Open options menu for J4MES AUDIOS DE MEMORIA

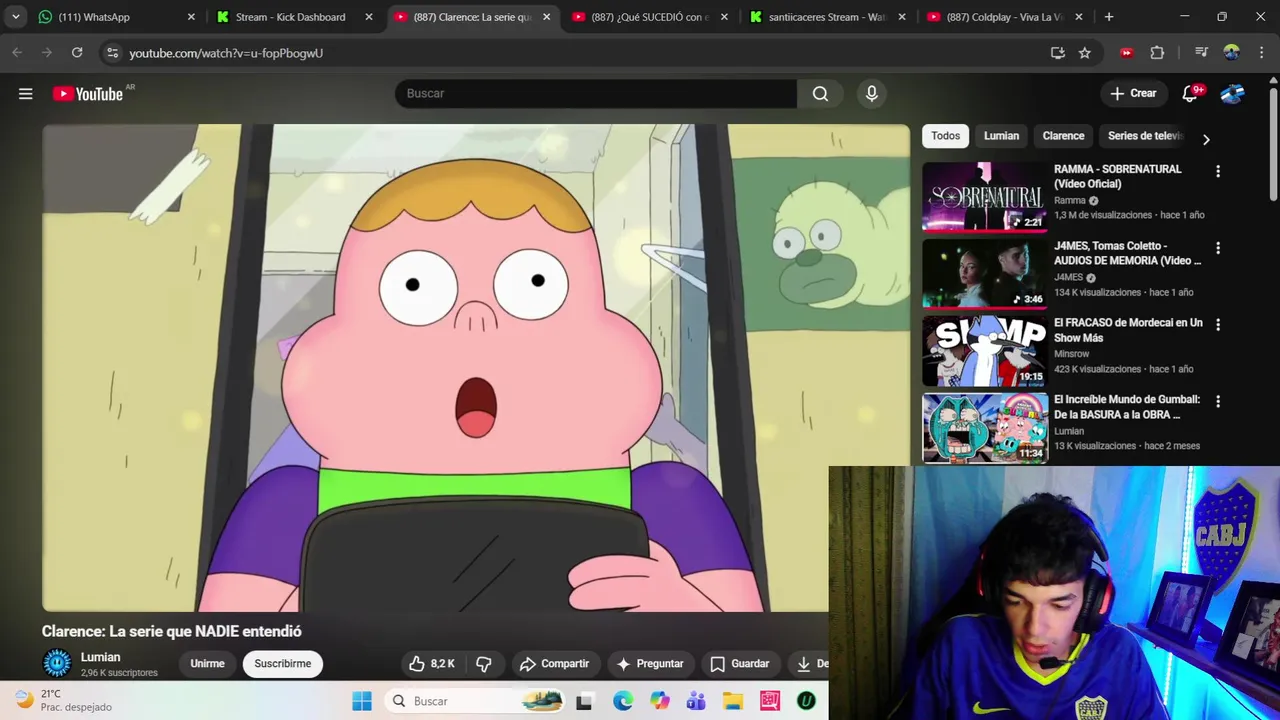tap(1218, 248)
